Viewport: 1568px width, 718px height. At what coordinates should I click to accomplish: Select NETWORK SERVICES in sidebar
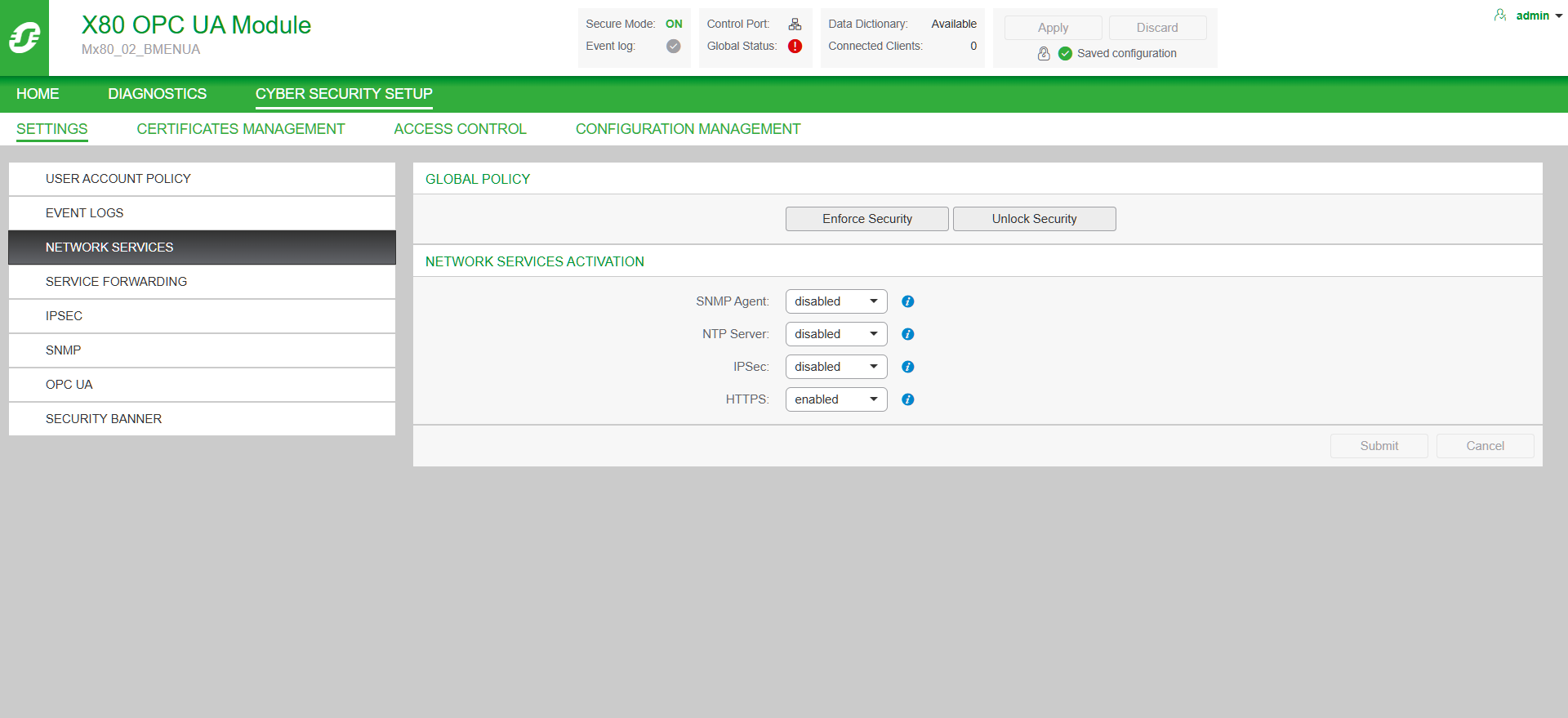[202, 248]
